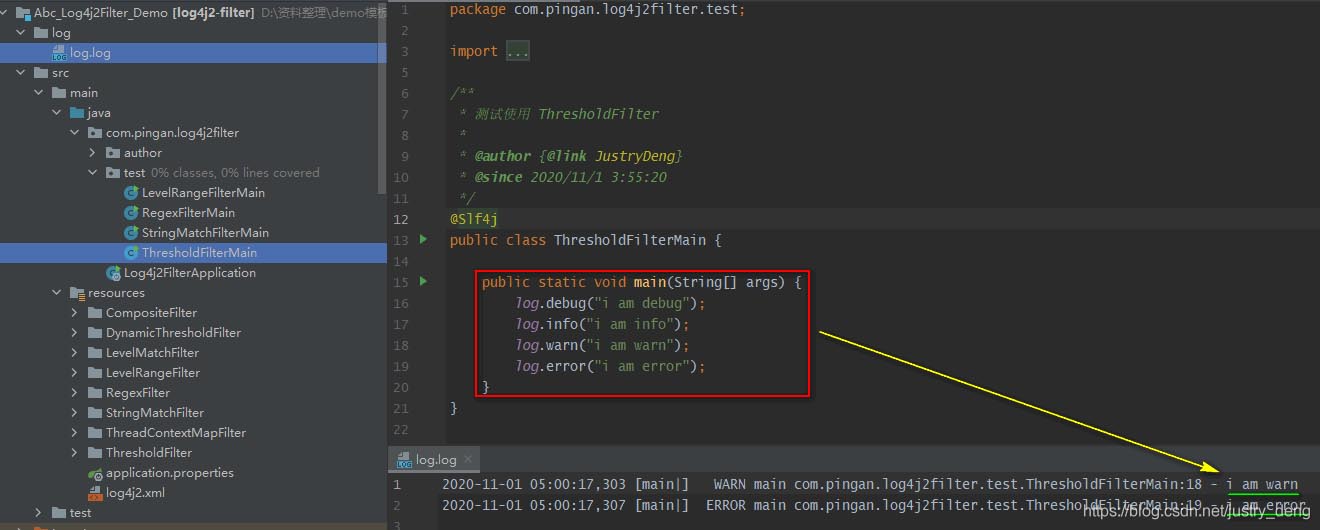
Task: Select the log.log row in tree
Action: click(193, 53)
